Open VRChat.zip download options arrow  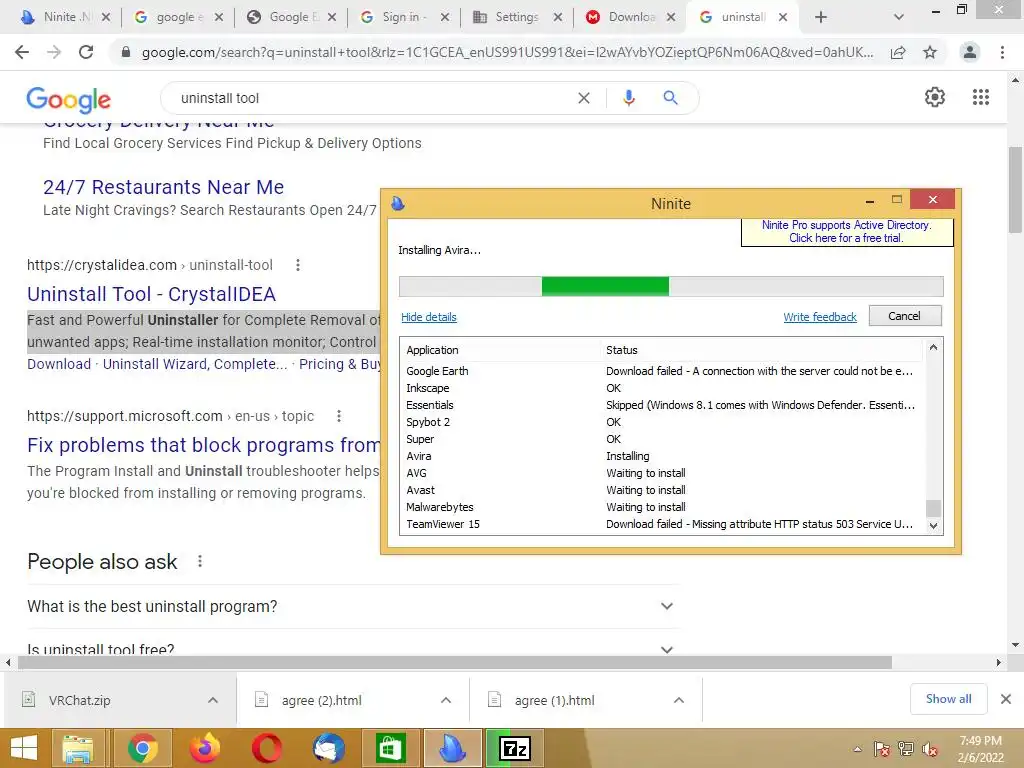point(213,700)
